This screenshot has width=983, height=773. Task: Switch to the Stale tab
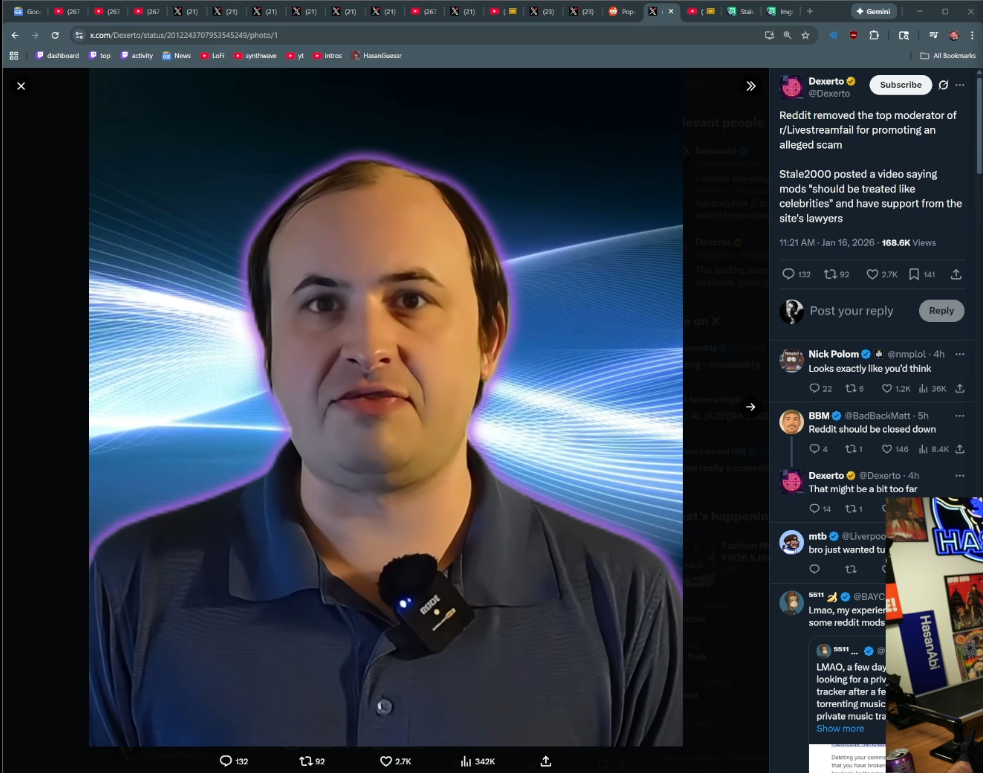coord(740,11)
